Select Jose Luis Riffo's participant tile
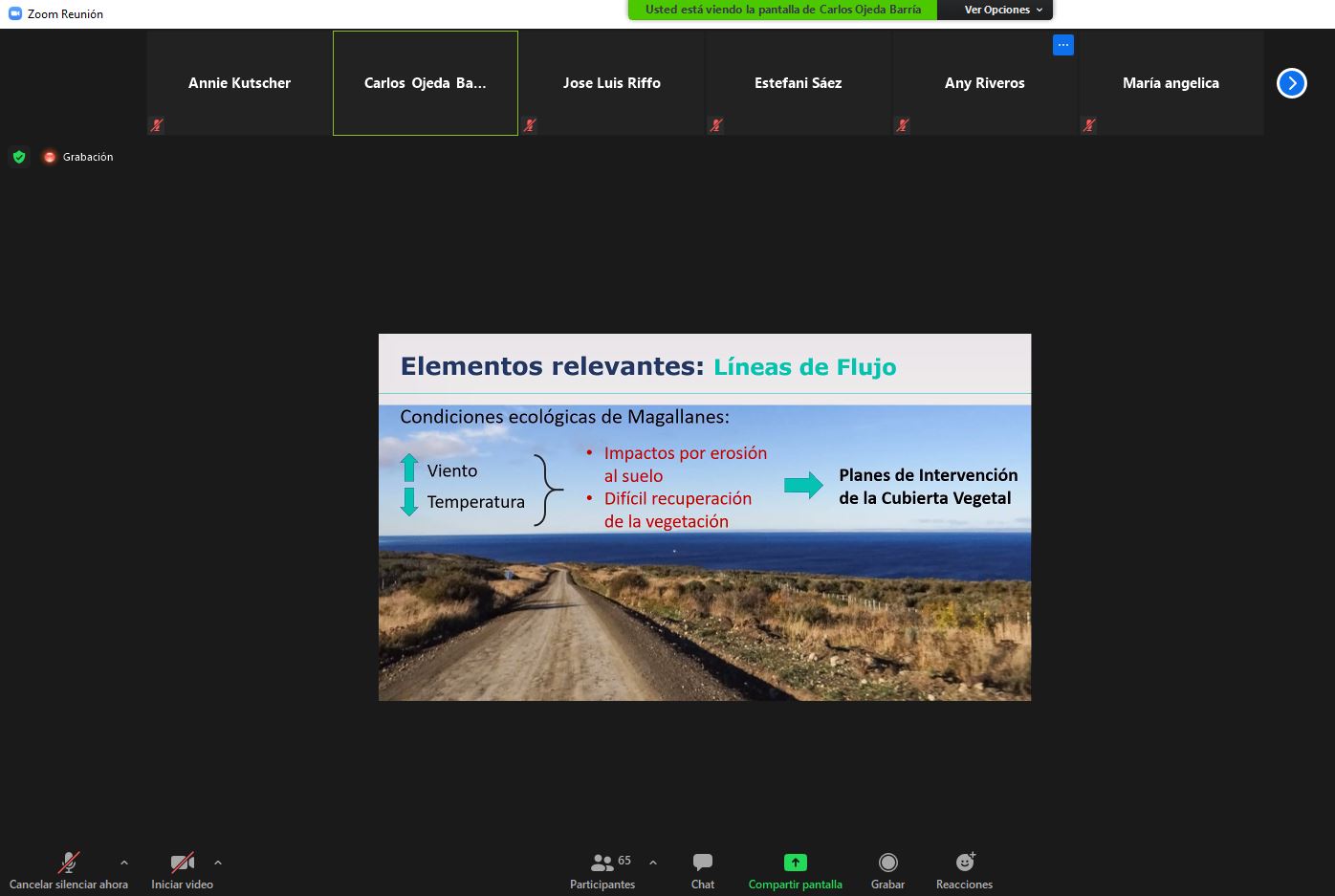 click(x=611, y=83)
